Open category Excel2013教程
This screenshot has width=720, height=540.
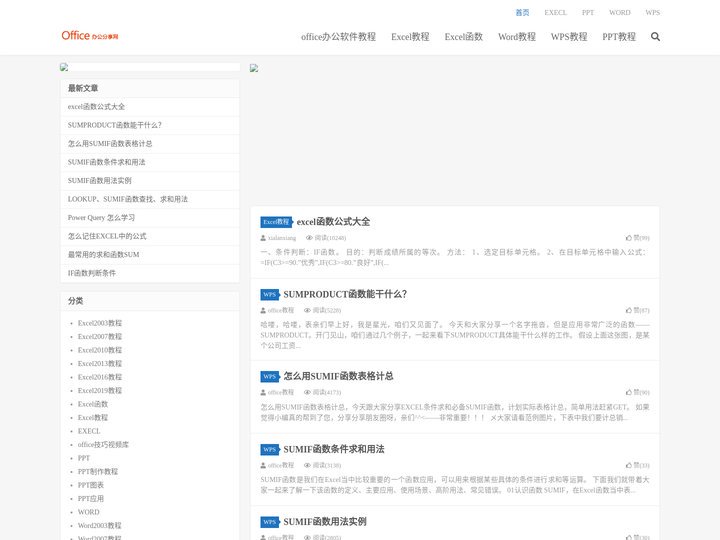100,364
